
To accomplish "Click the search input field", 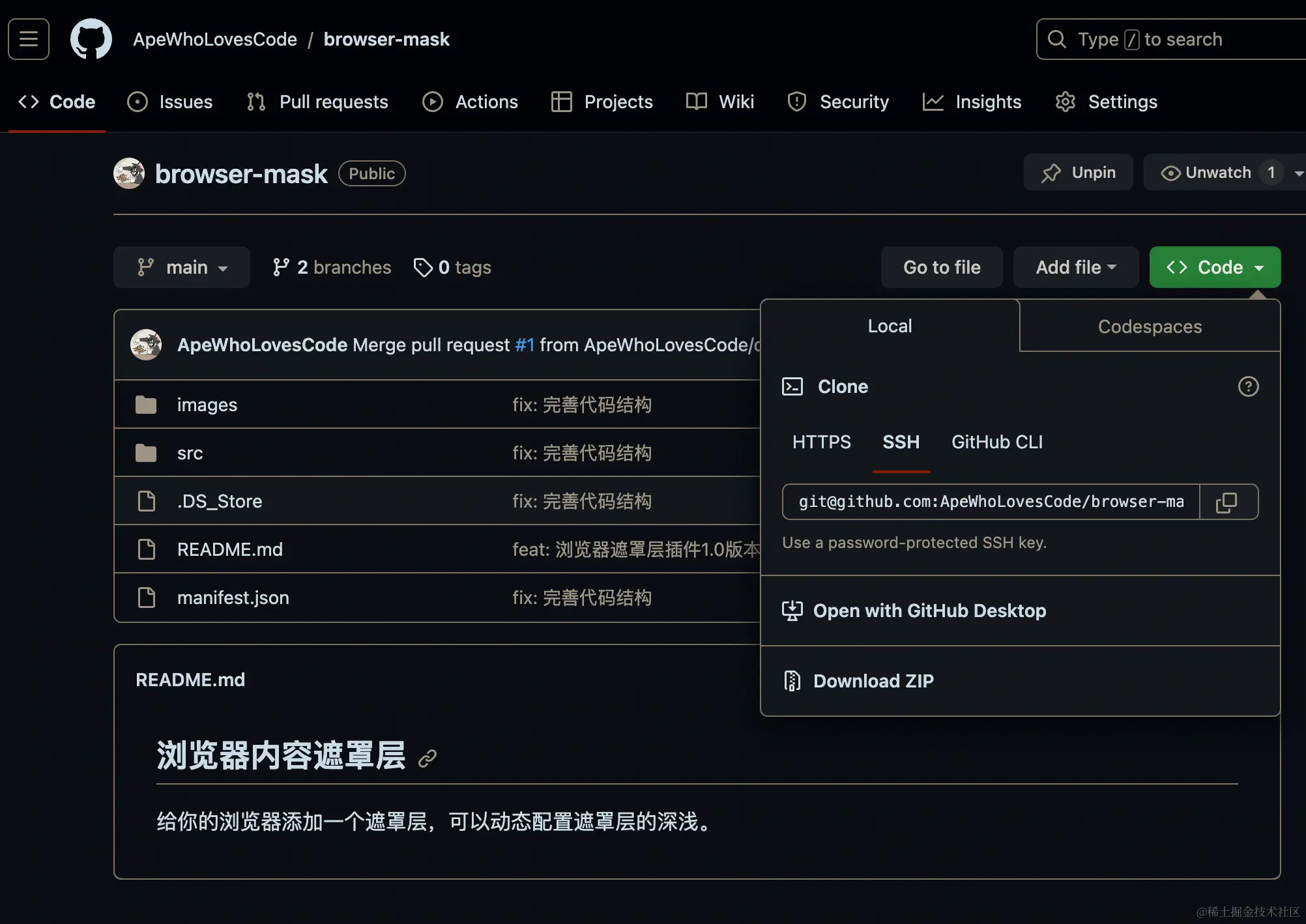I will pos(1171,39).
